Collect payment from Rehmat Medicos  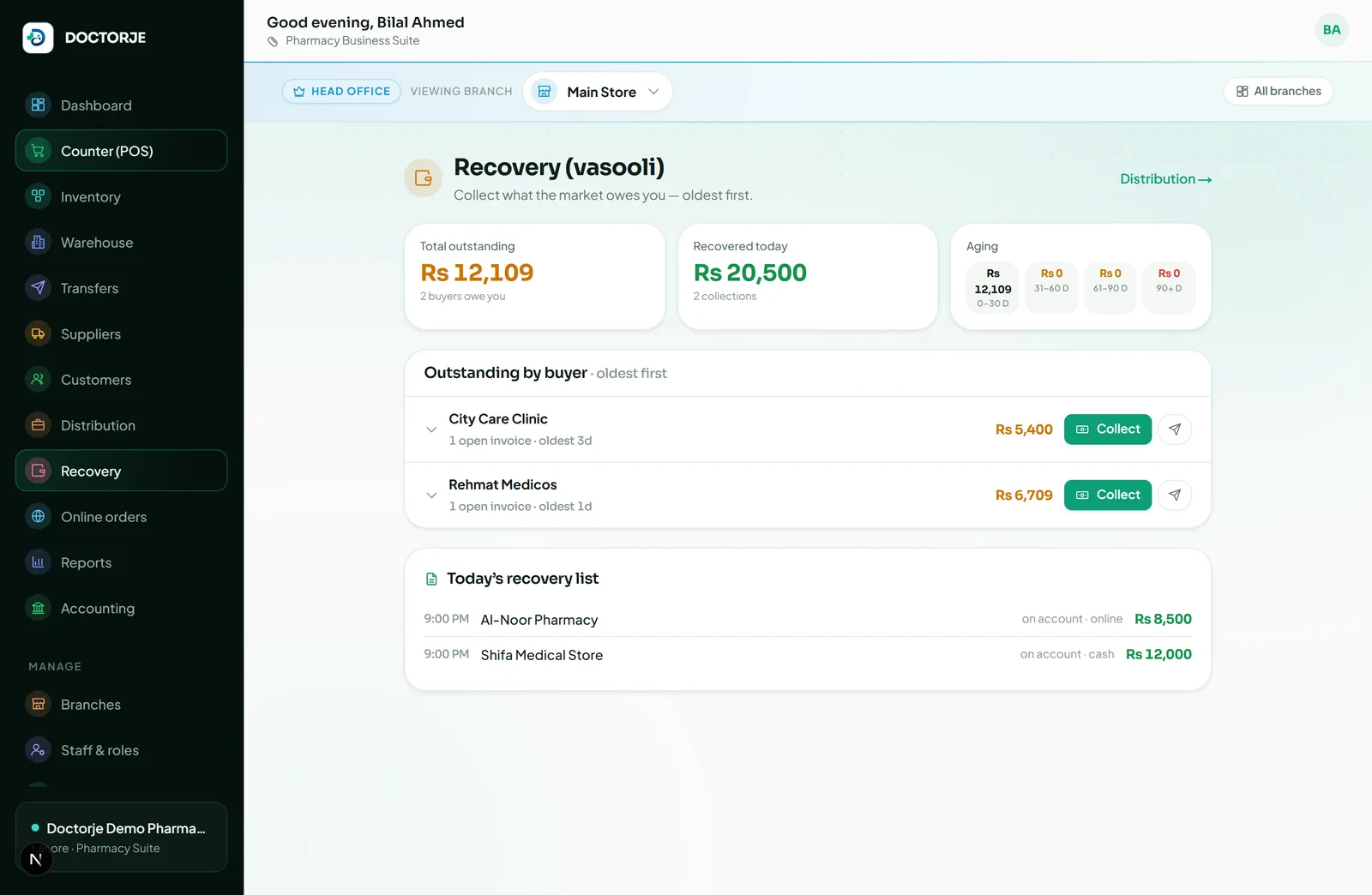point(1108,495)
